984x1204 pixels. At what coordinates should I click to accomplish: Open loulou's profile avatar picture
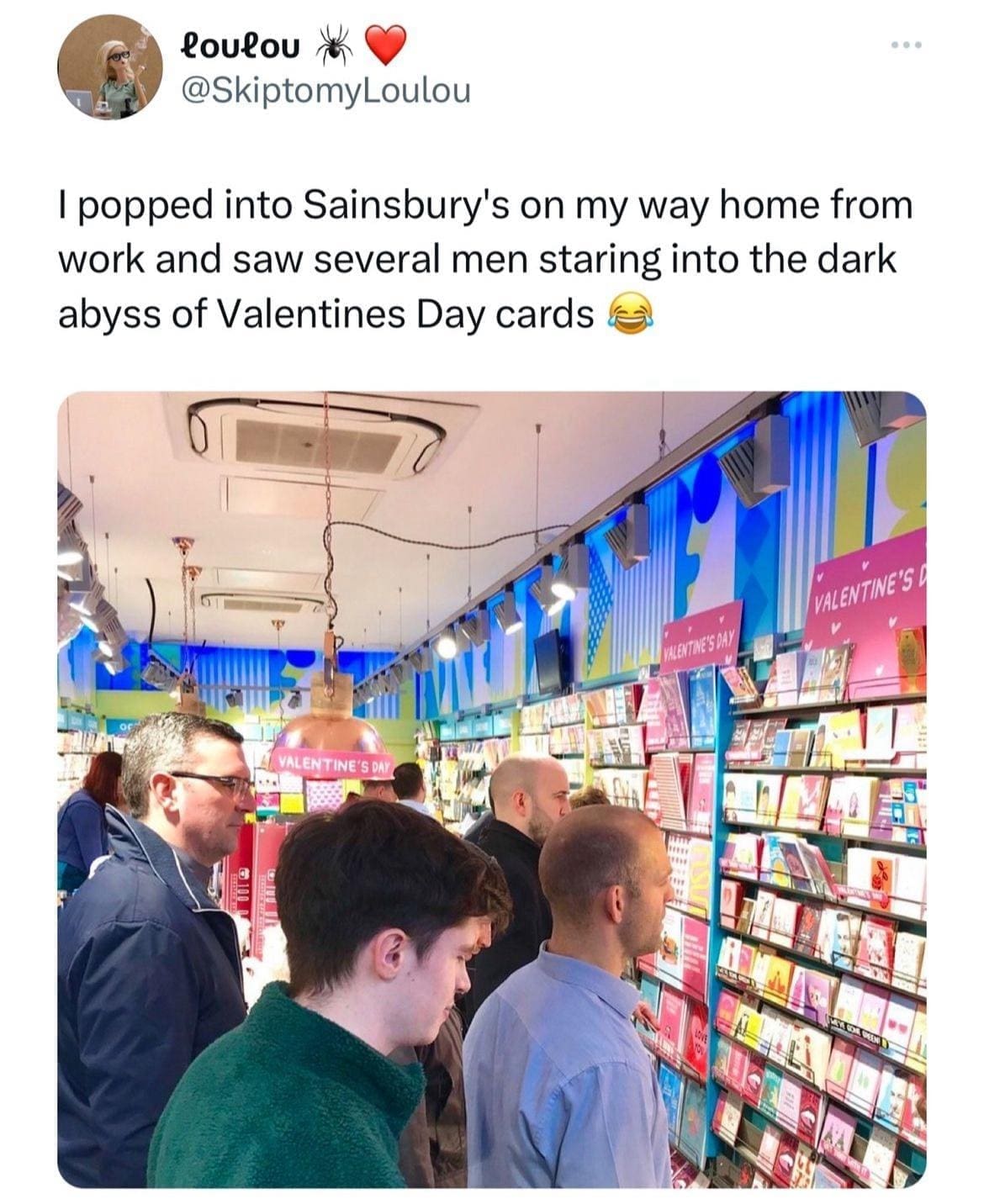click(109, 66)
